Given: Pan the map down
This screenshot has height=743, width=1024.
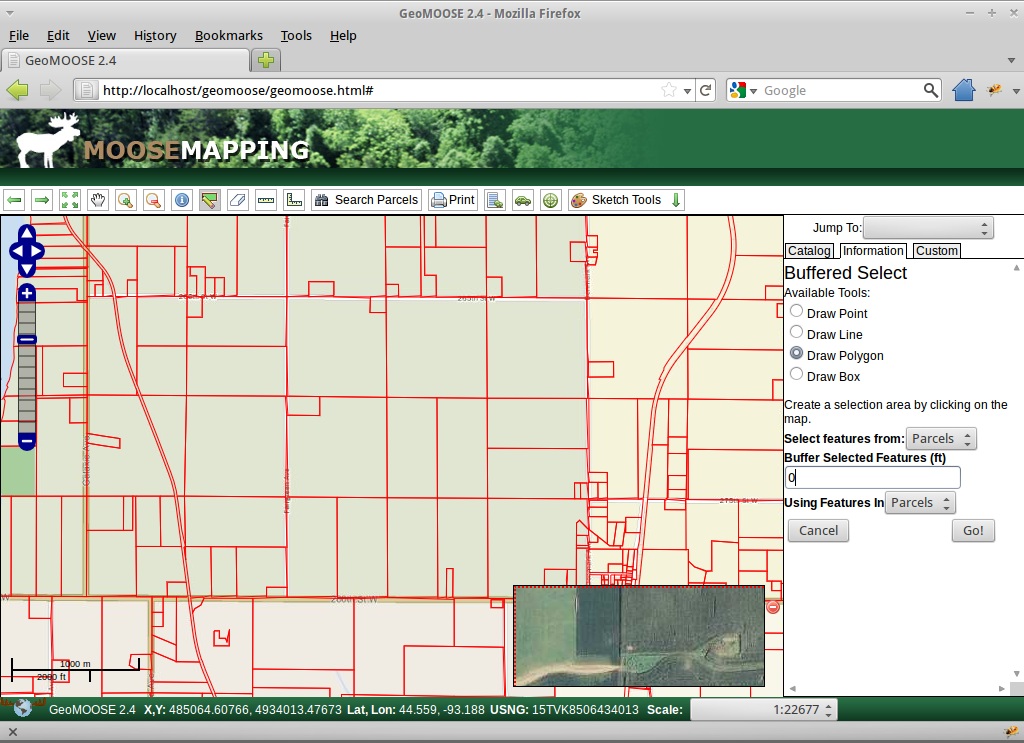Looking at the screenshot, I should tap(27, 268).
